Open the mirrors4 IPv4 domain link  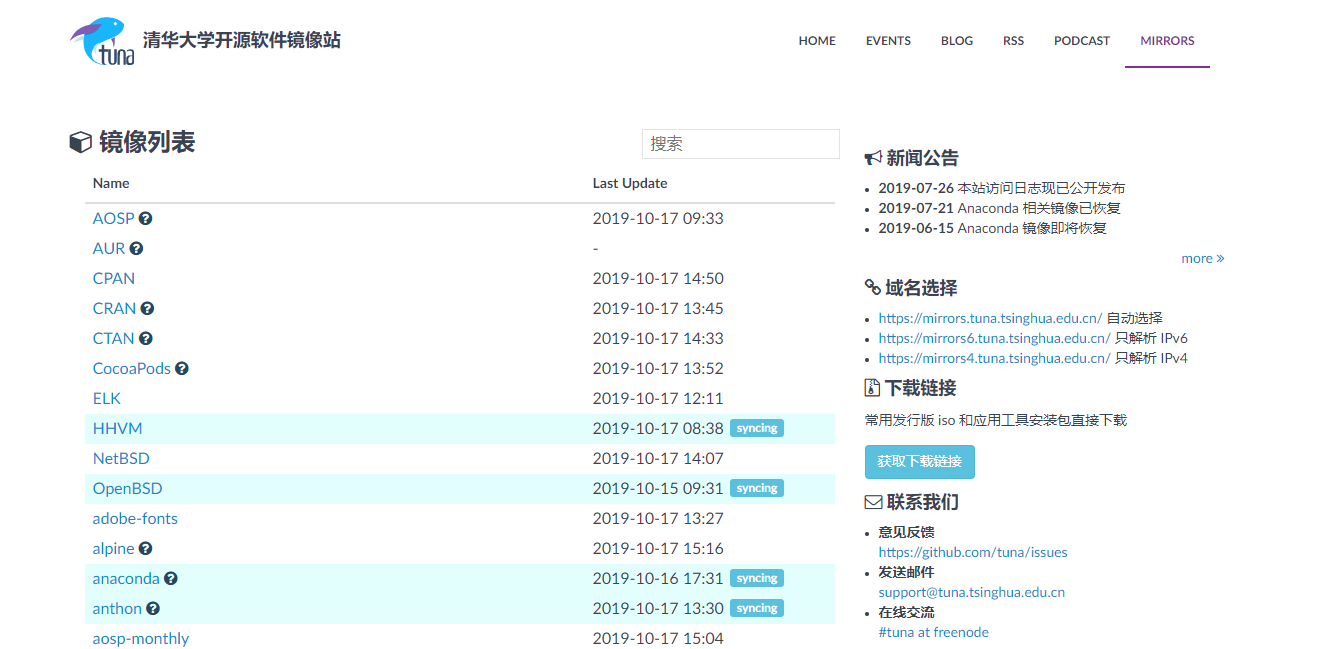click(995, 358)
